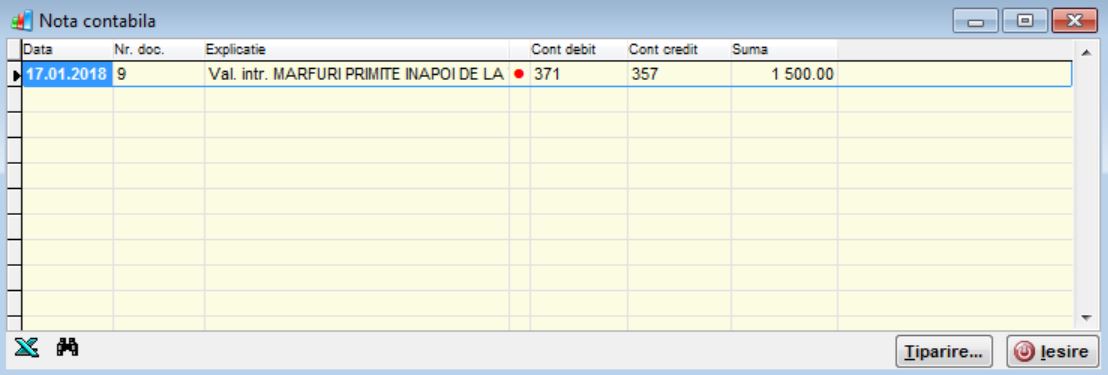The width and height of the screenshot is (1108, 375).
Task: Click the Iesire button
Action: pos(1052,351)
